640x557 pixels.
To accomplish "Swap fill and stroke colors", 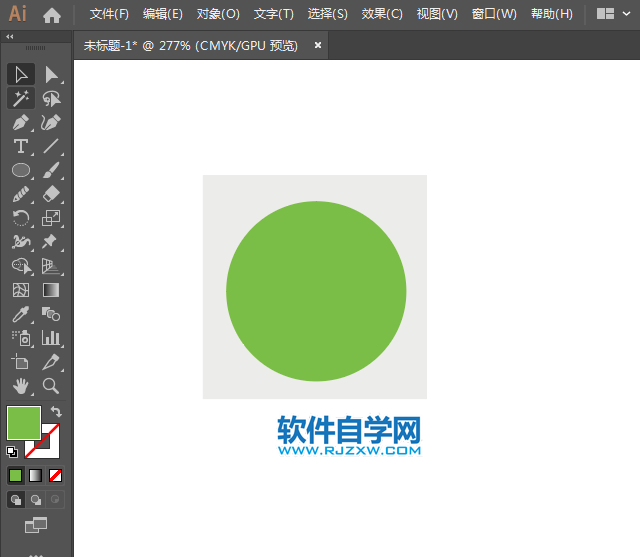I will click(x=56, y=412).
